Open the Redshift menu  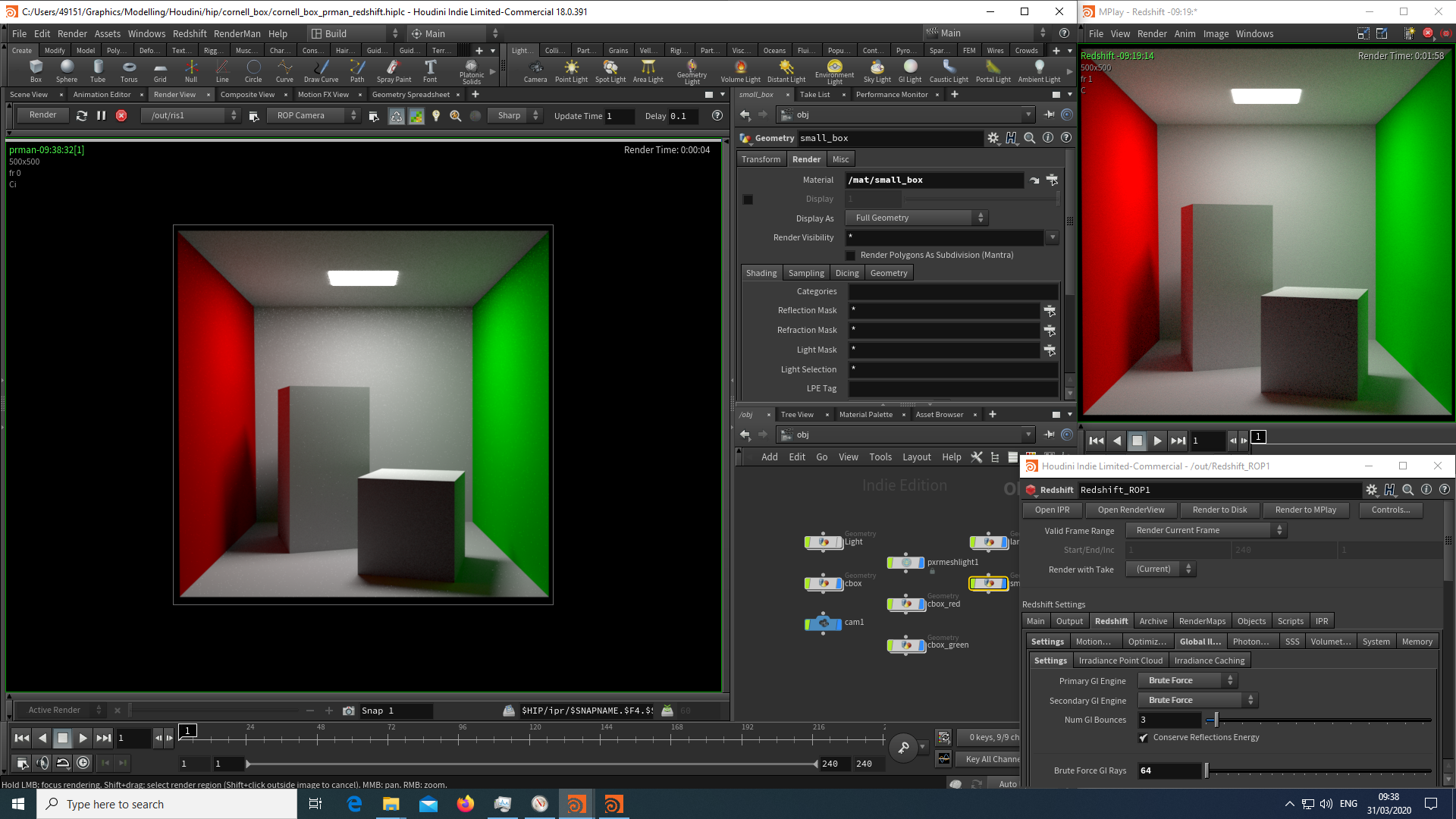(190, 34)
